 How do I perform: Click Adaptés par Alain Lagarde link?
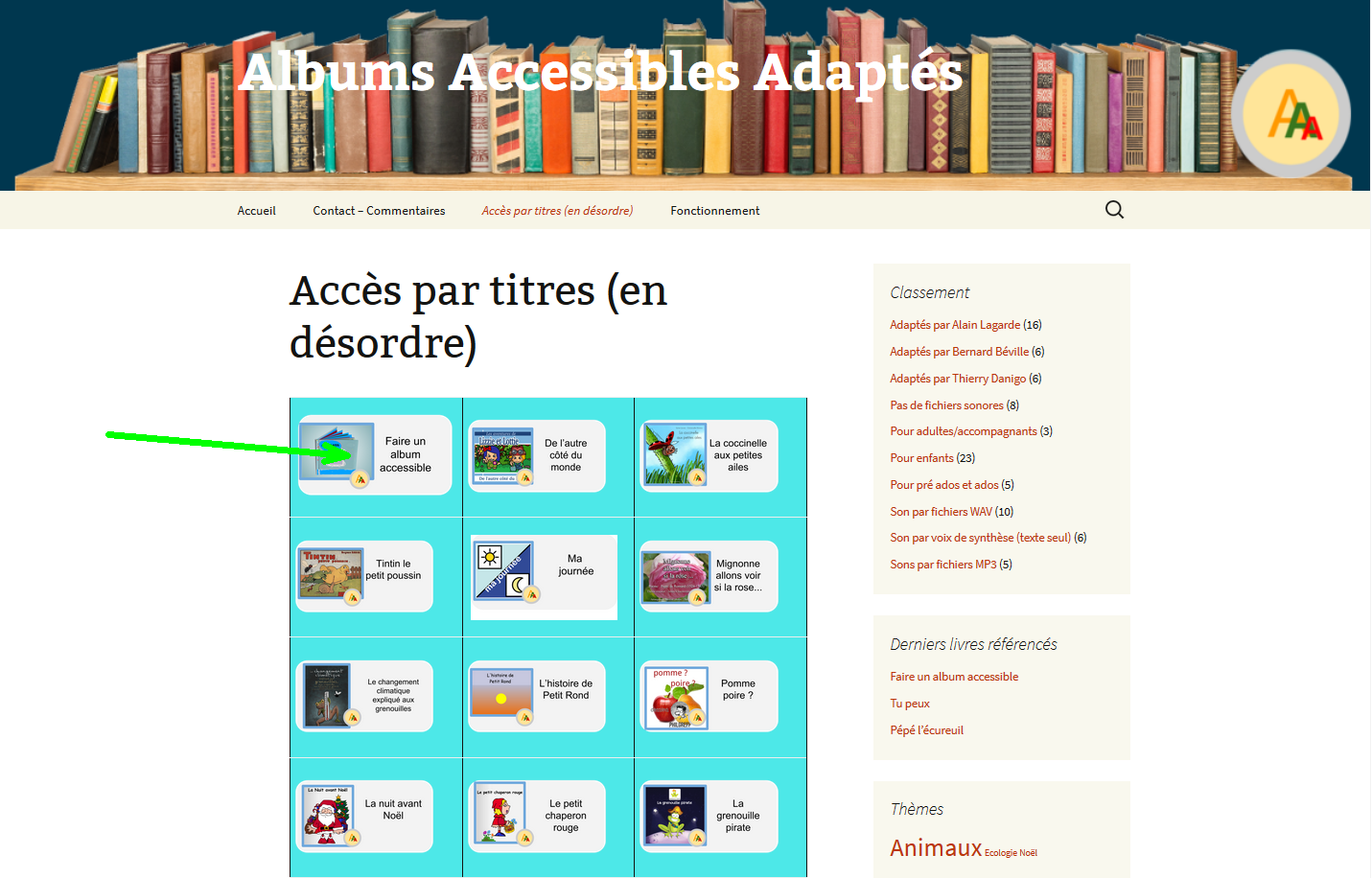tap(955, 325)
